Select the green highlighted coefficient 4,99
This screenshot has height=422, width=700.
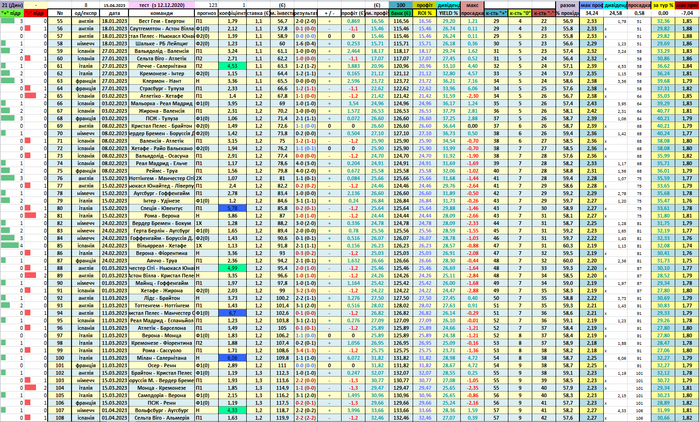(x=232, y=268)
